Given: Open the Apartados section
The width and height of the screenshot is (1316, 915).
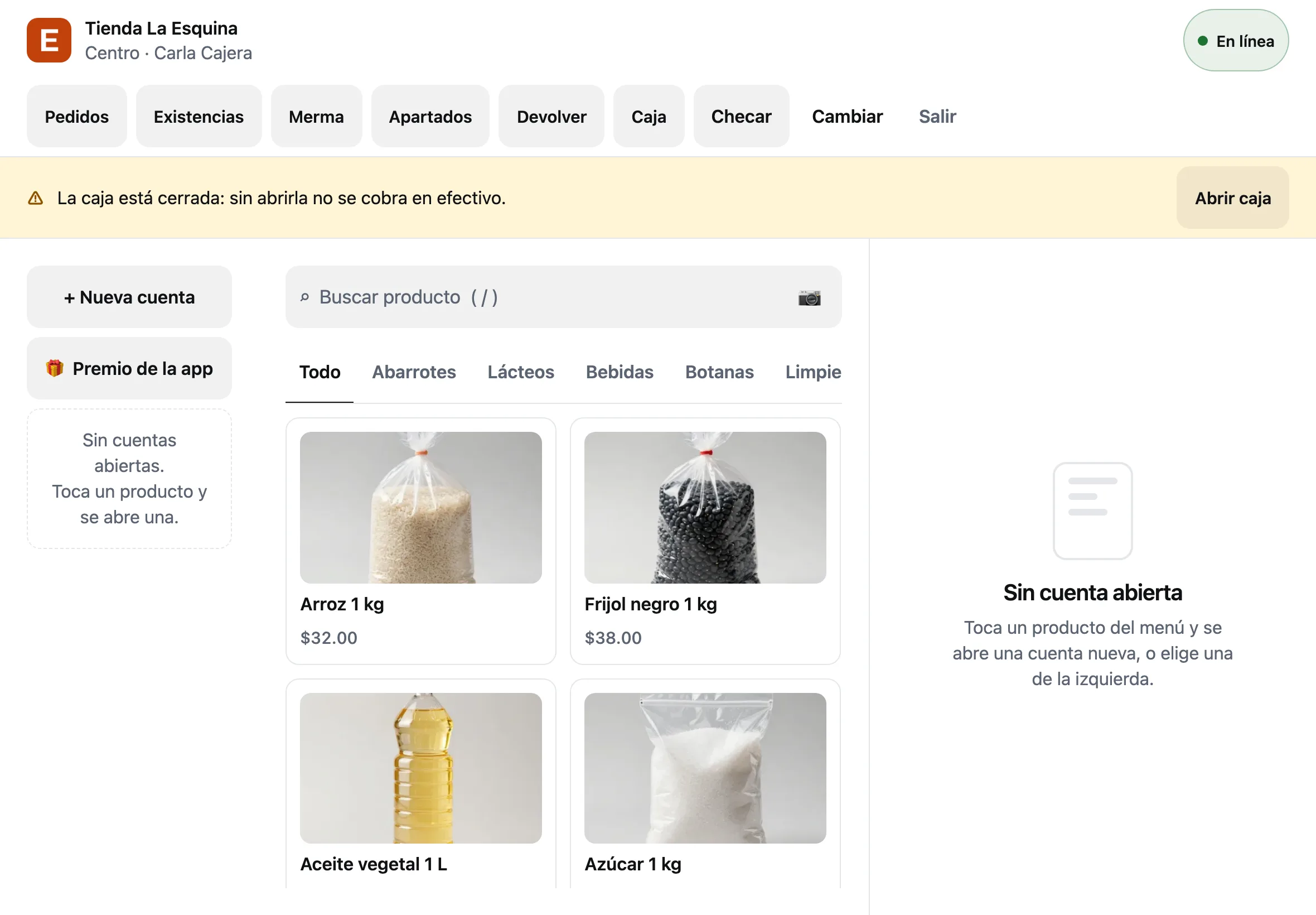Looking at the screenshot, I should point(430,117).
